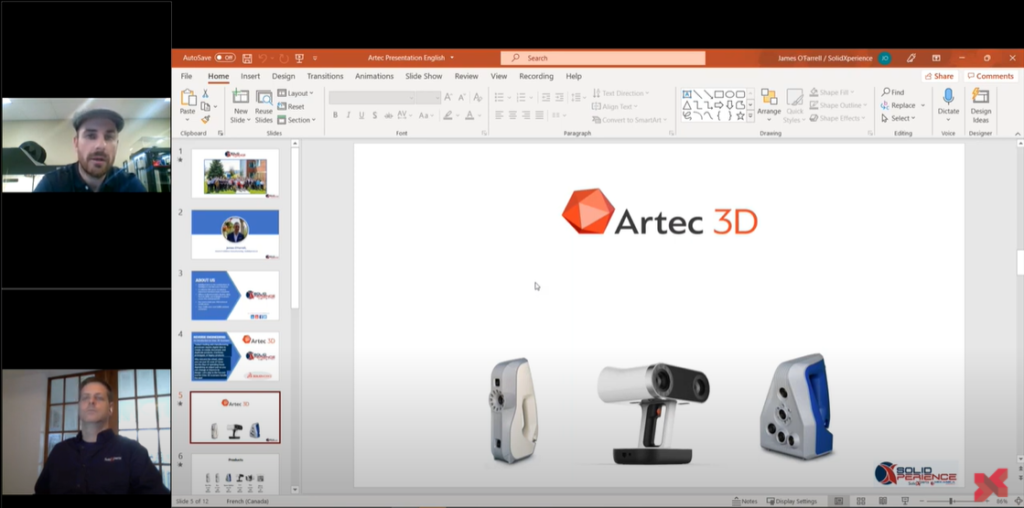
Task: Click the zoom slider handle
Action: click(x=951, y=501)
